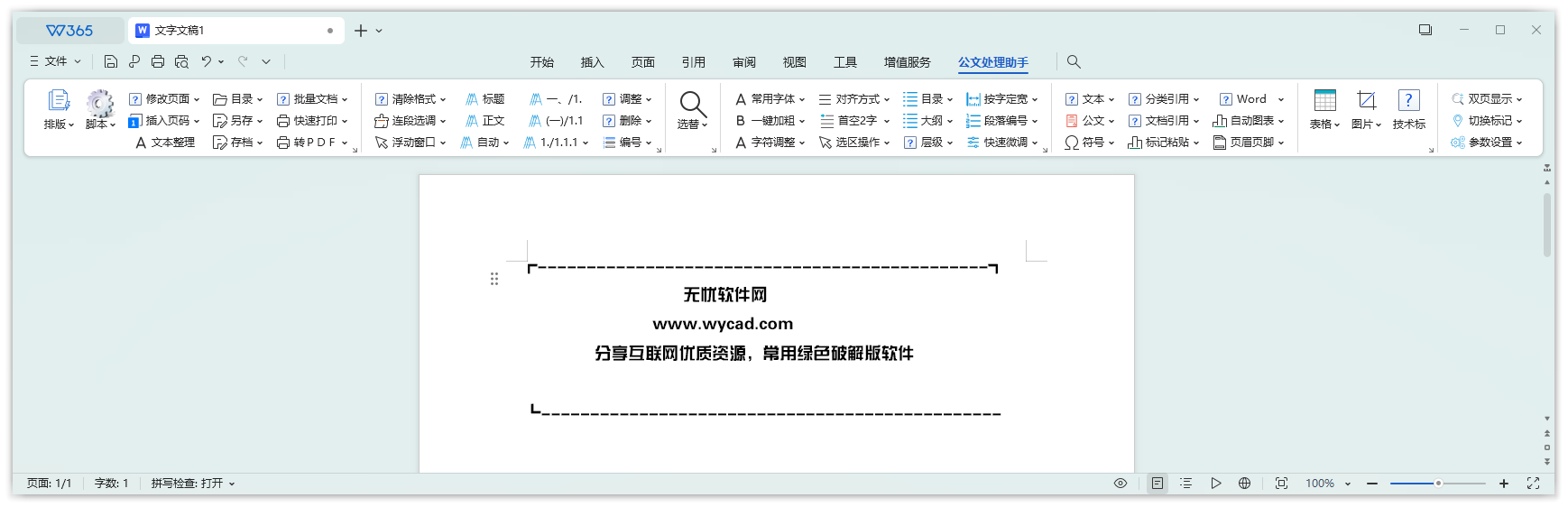
Task: Open the 文件 menu dropdown
Action: (56, 61)
